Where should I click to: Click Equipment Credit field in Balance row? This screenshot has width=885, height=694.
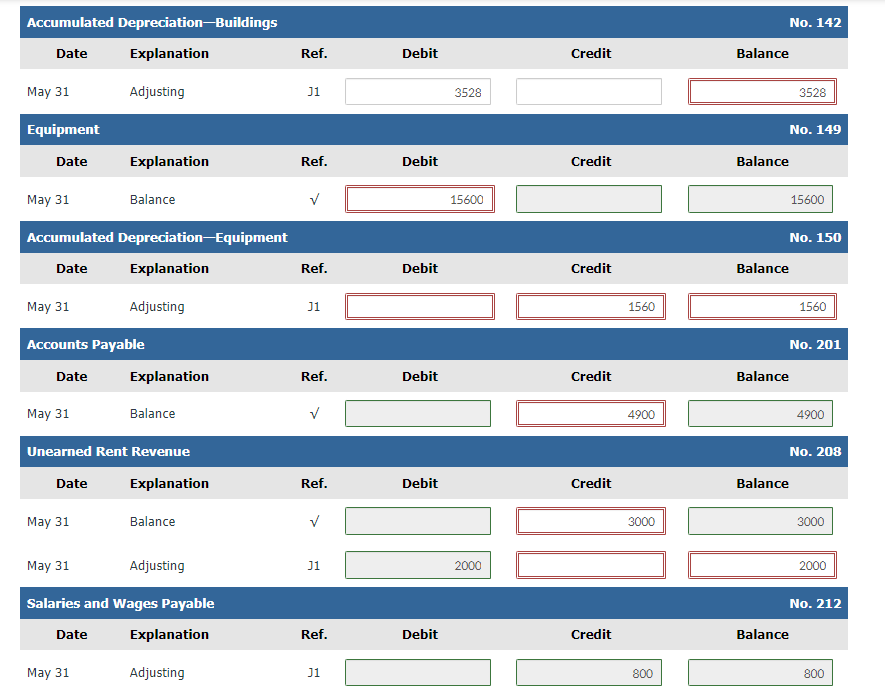(589, 199)
